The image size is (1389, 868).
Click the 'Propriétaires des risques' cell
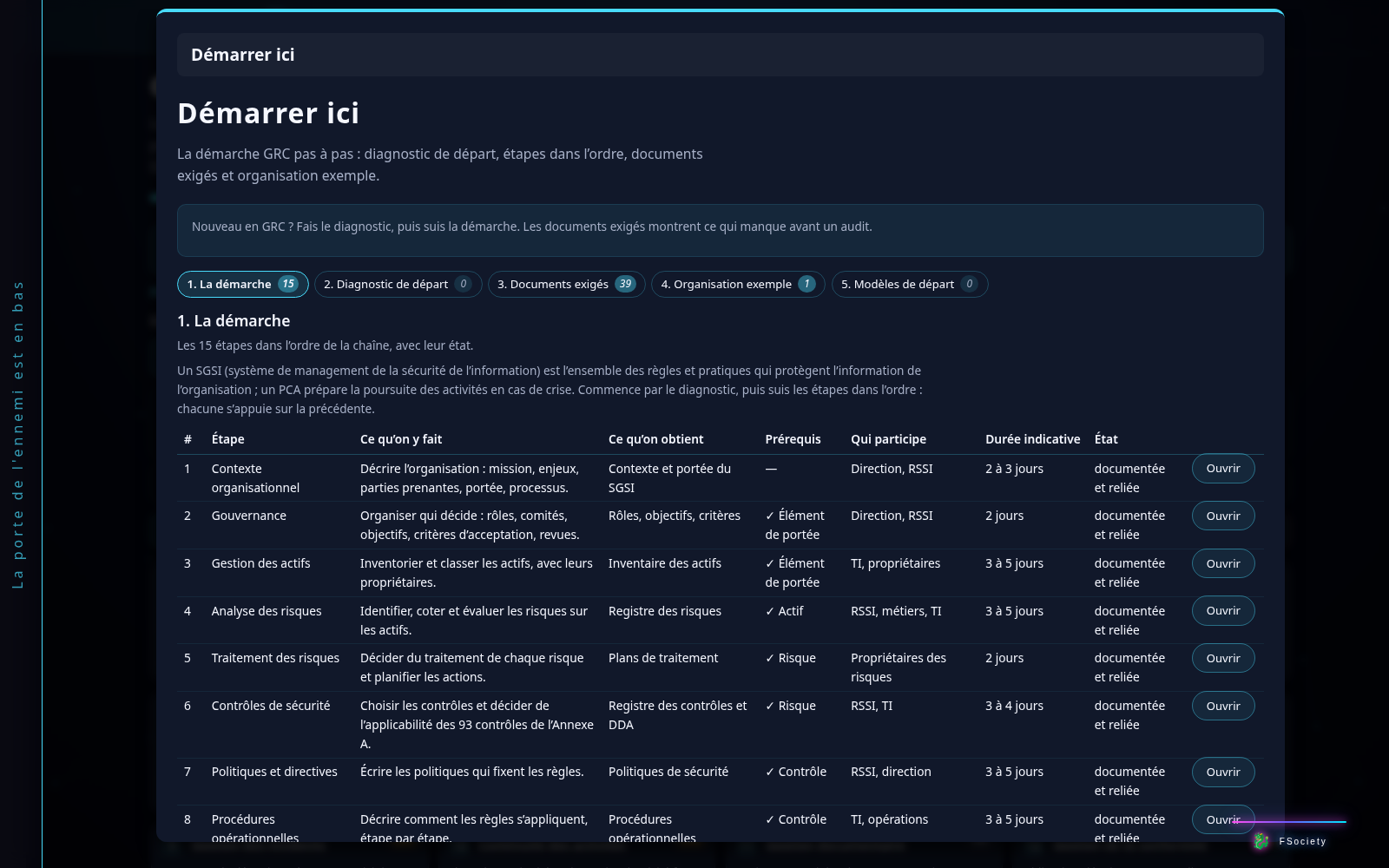coord(899,667)
